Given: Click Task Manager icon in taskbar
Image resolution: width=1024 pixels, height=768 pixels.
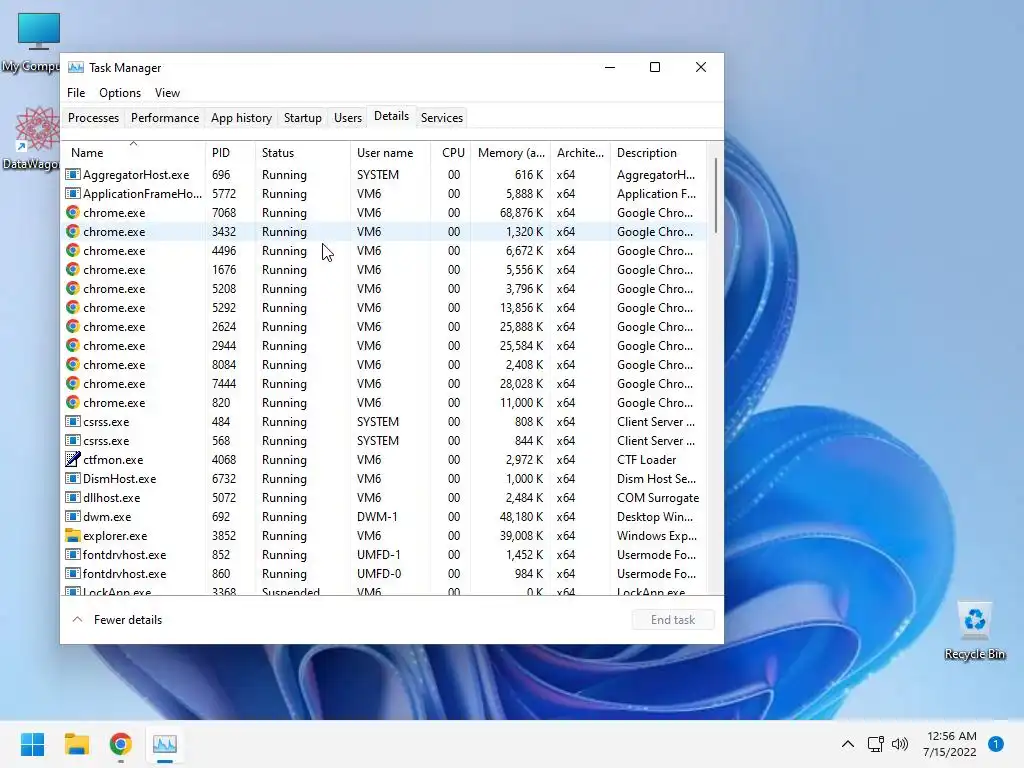Looking at the screenshot, I should coord(165,744).
